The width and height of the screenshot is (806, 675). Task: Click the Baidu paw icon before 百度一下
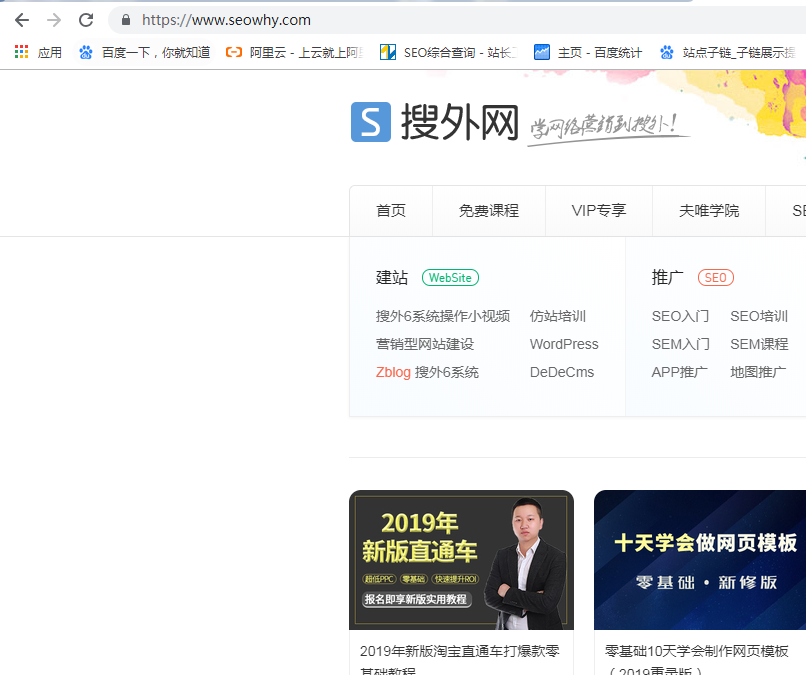point(86,52)
